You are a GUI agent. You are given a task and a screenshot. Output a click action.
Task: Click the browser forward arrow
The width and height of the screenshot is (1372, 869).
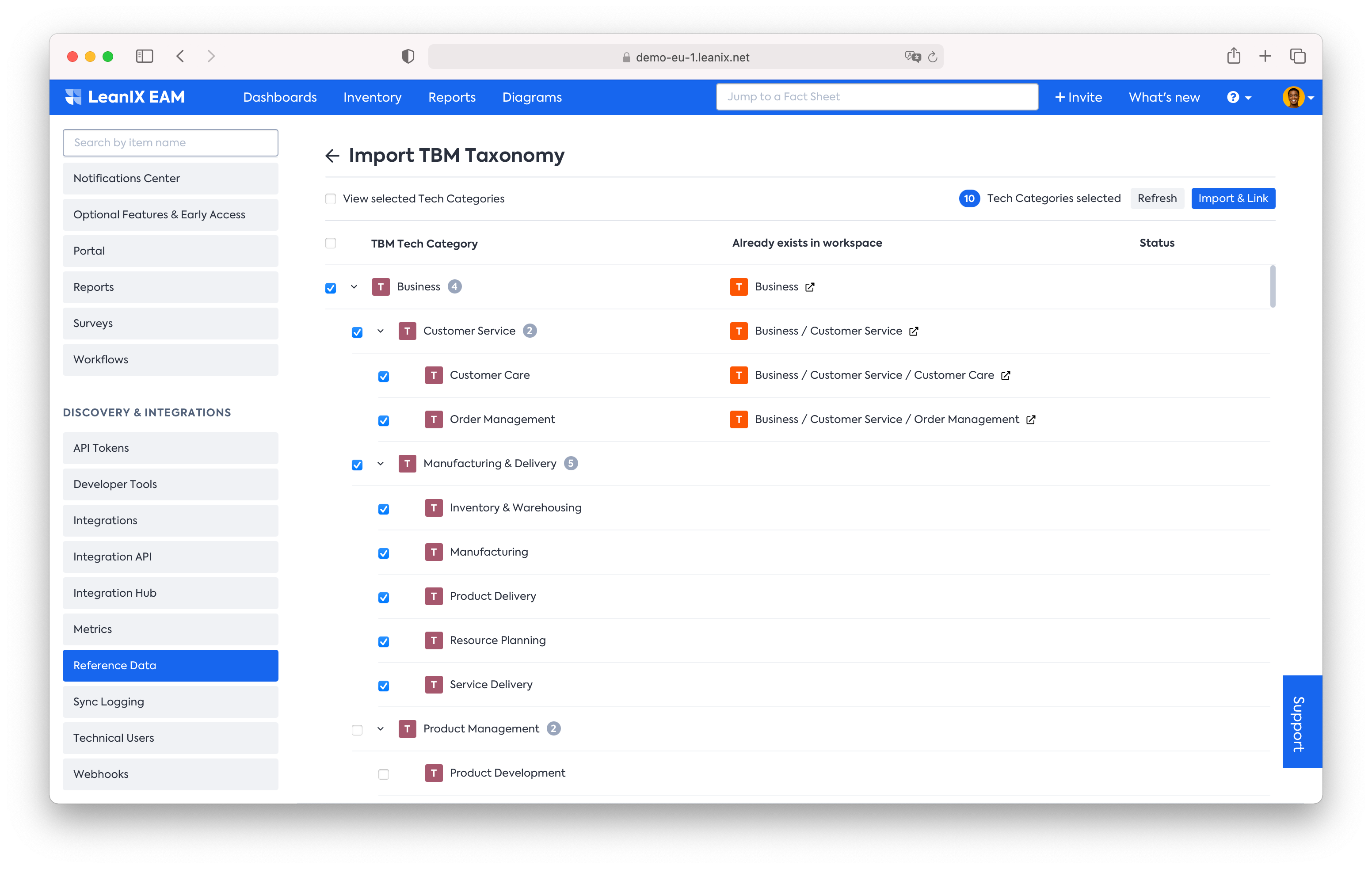211,57
